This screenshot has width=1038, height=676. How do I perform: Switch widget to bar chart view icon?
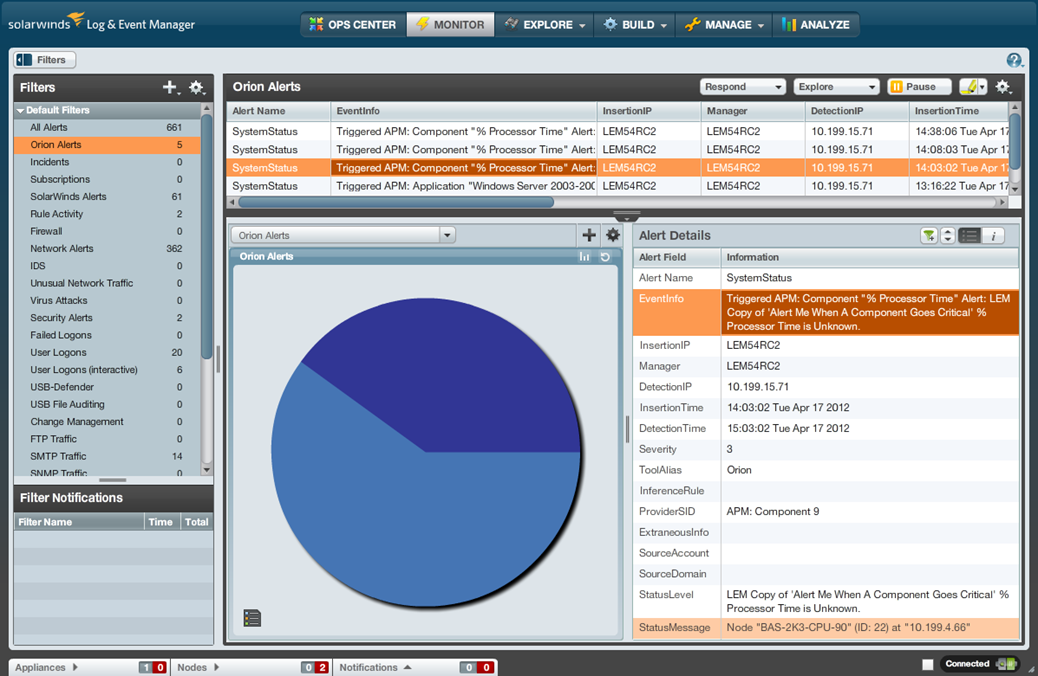point(584,257)
